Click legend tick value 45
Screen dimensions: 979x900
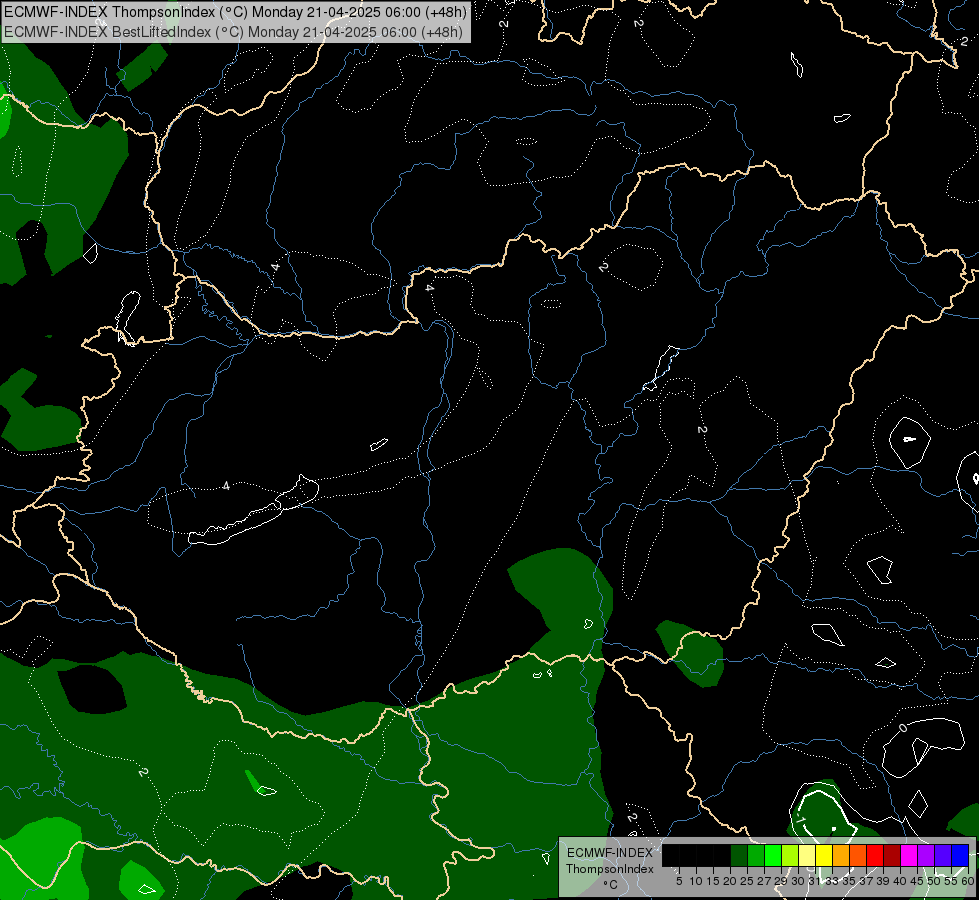917,881
